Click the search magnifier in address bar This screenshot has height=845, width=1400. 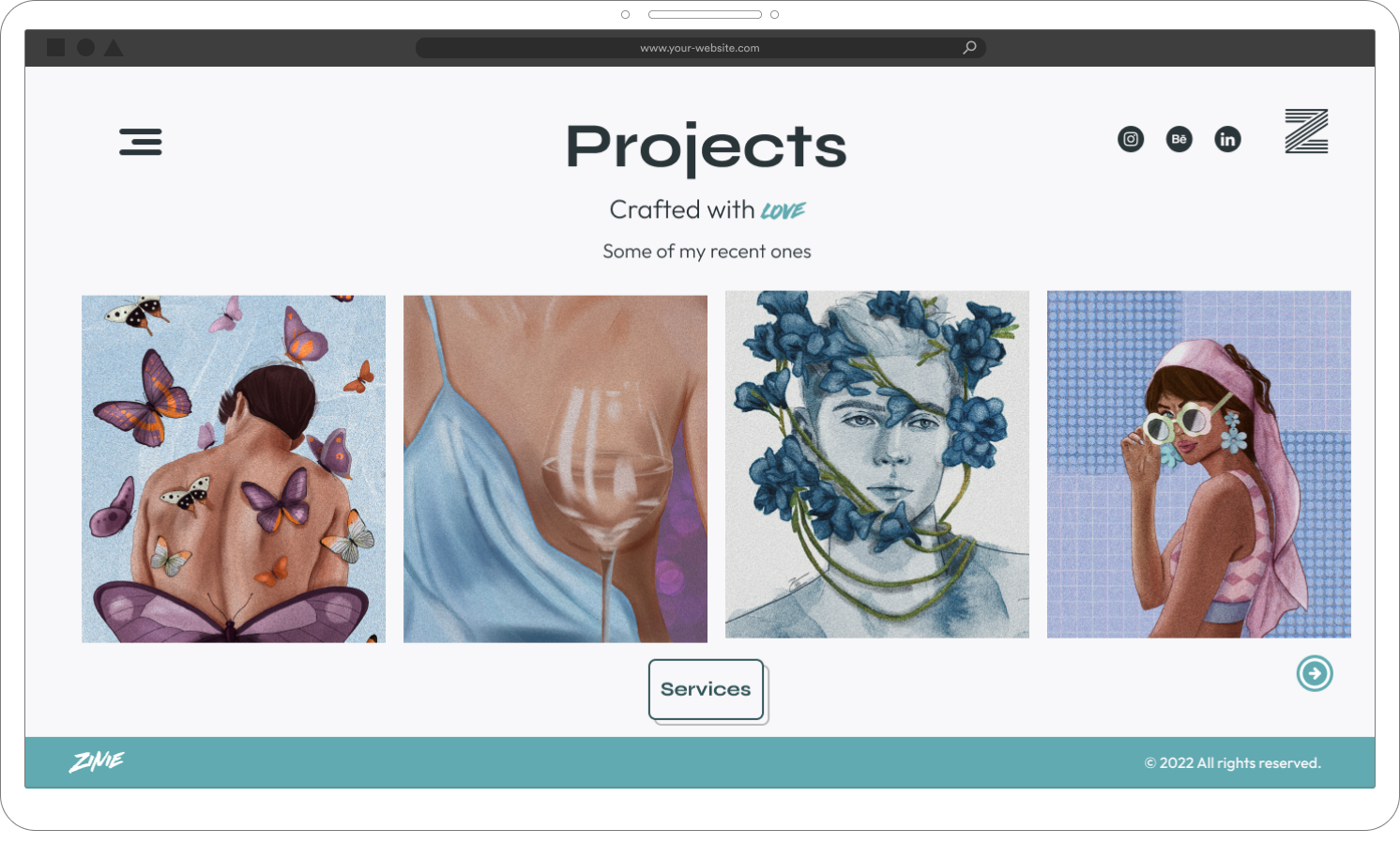pos(969,47)
